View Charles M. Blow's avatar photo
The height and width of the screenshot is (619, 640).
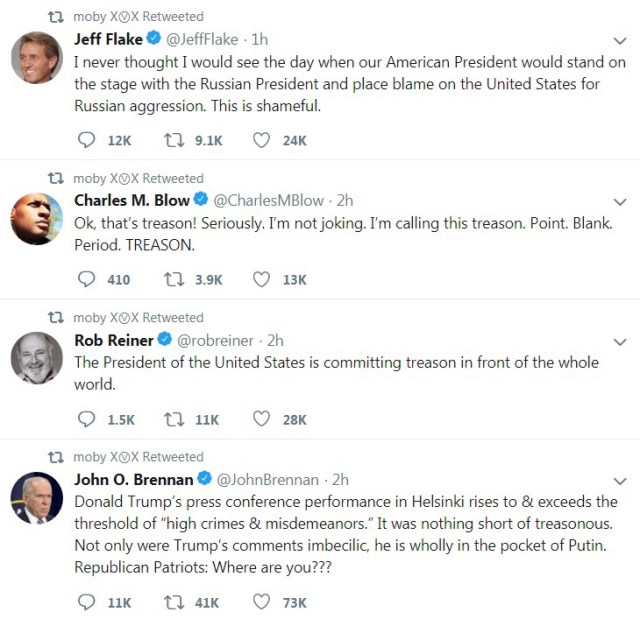coord(37,218)
